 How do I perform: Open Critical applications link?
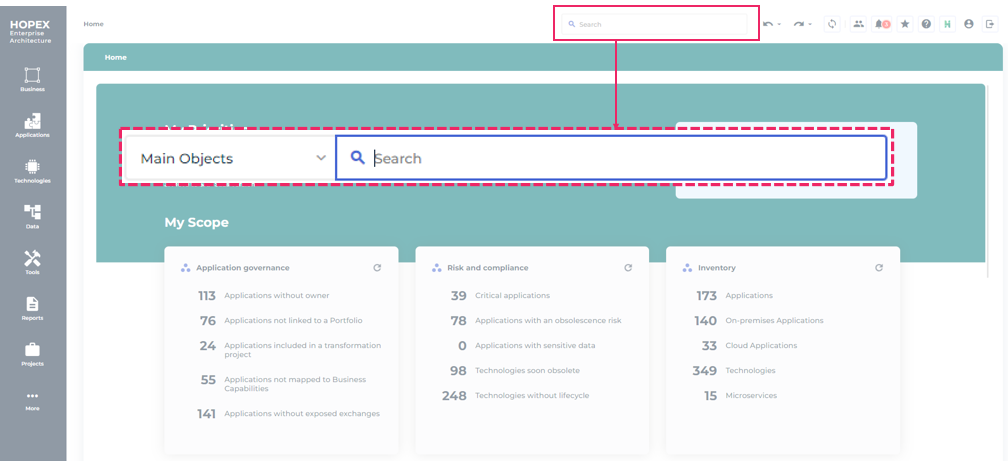[x=512, y=296]
